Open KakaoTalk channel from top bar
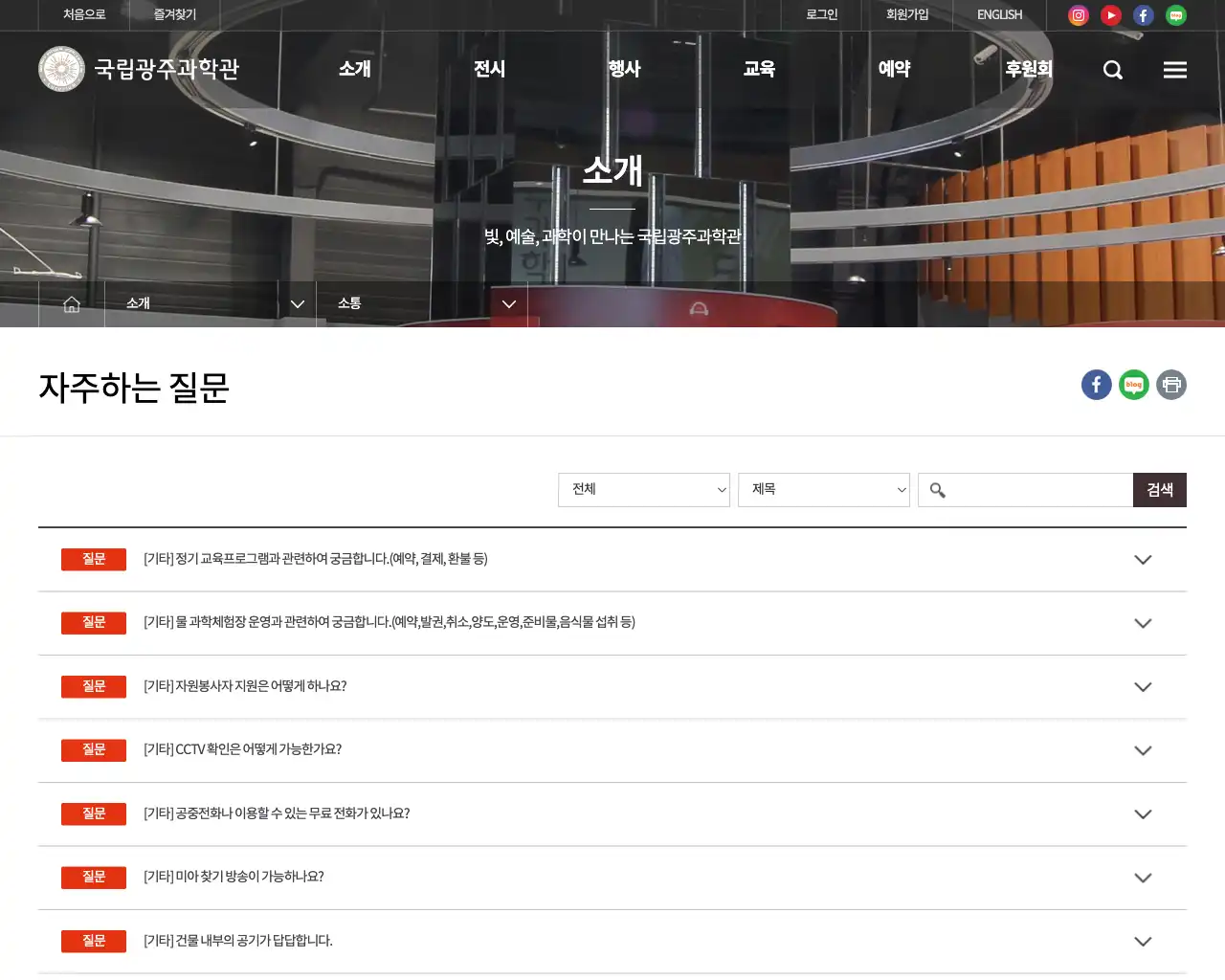 tap(1175, 15)
